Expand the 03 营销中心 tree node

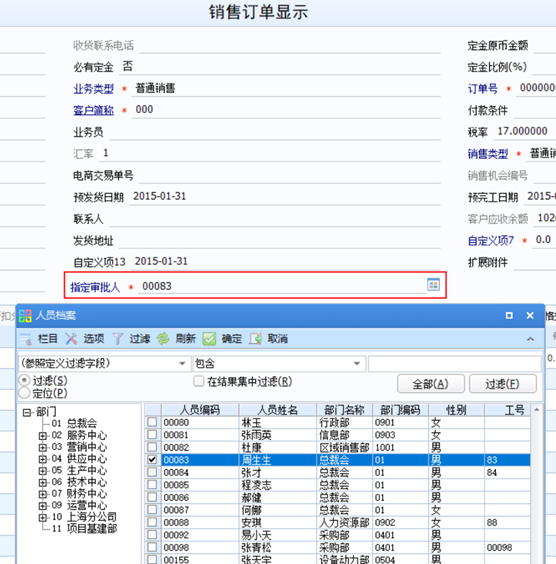(x=43, y=447)
